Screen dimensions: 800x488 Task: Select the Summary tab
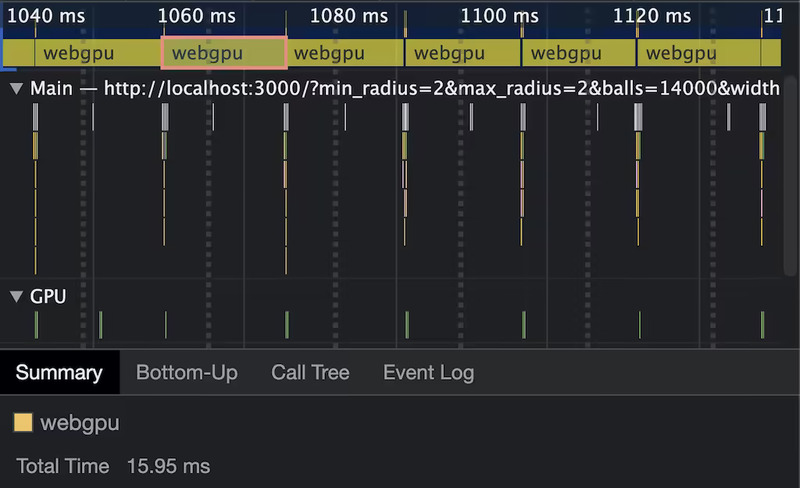[59, 373]
